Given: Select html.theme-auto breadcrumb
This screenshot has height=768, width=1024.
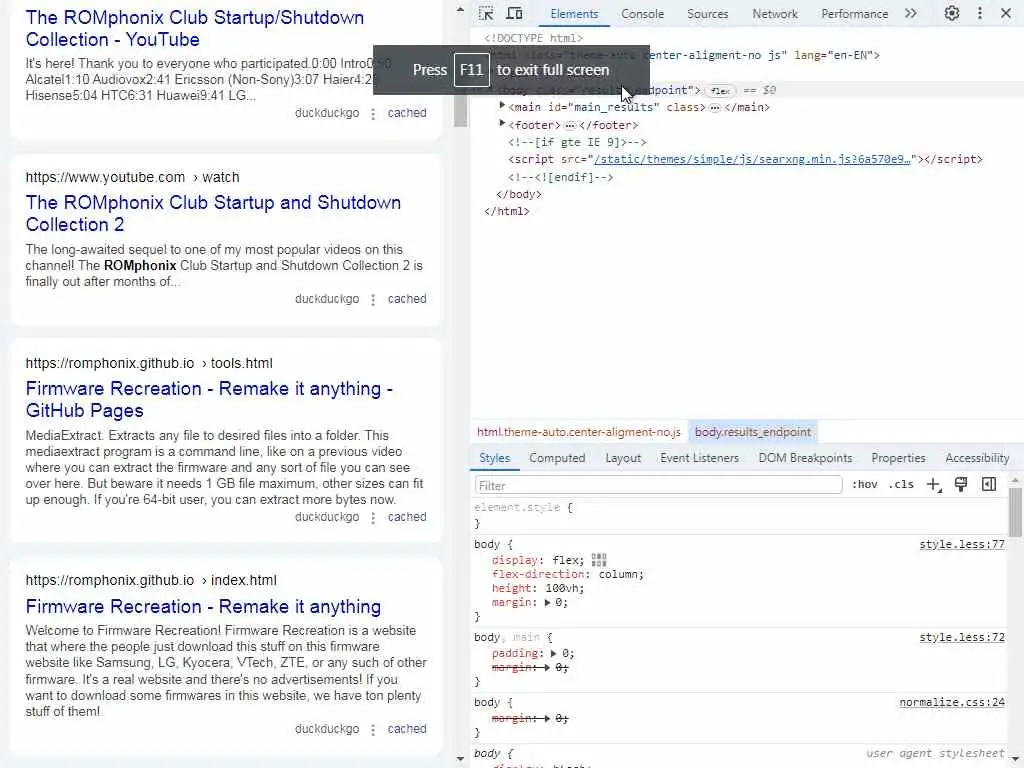Looking at the screenshot, I should point(578,432).
